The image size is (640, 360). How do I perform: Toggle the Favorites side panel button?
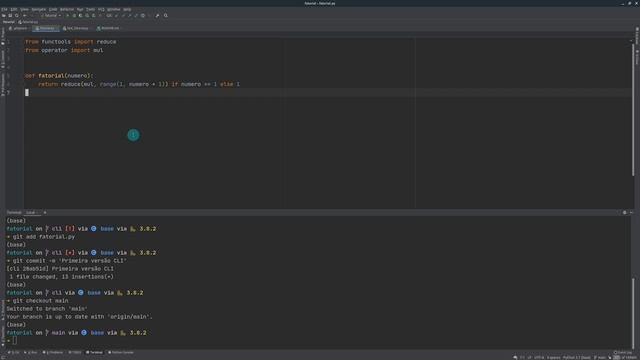coord(3,336)
